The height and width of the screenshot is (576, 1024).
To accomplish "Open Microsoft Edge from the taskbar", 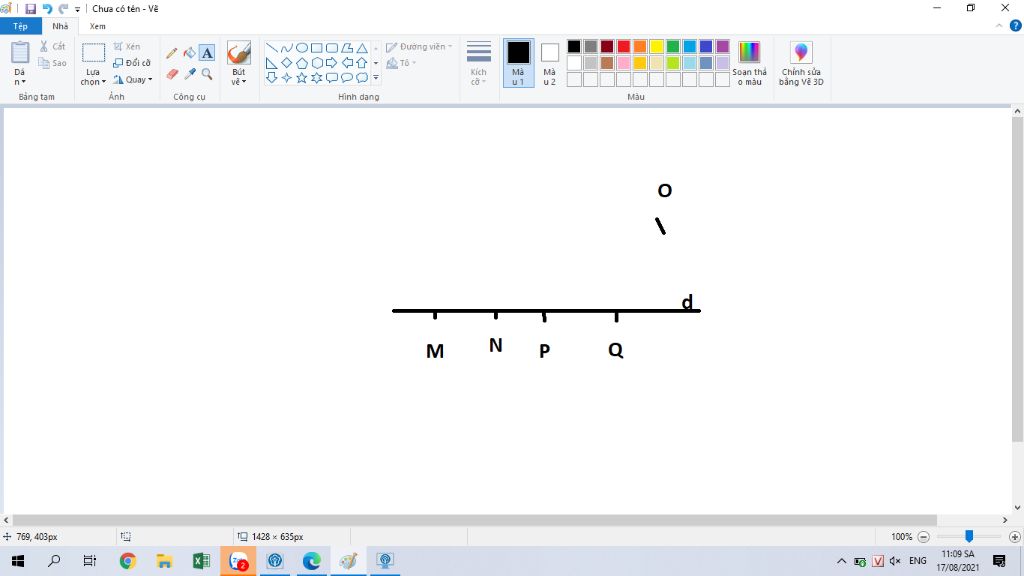I will tap(312, 561).
